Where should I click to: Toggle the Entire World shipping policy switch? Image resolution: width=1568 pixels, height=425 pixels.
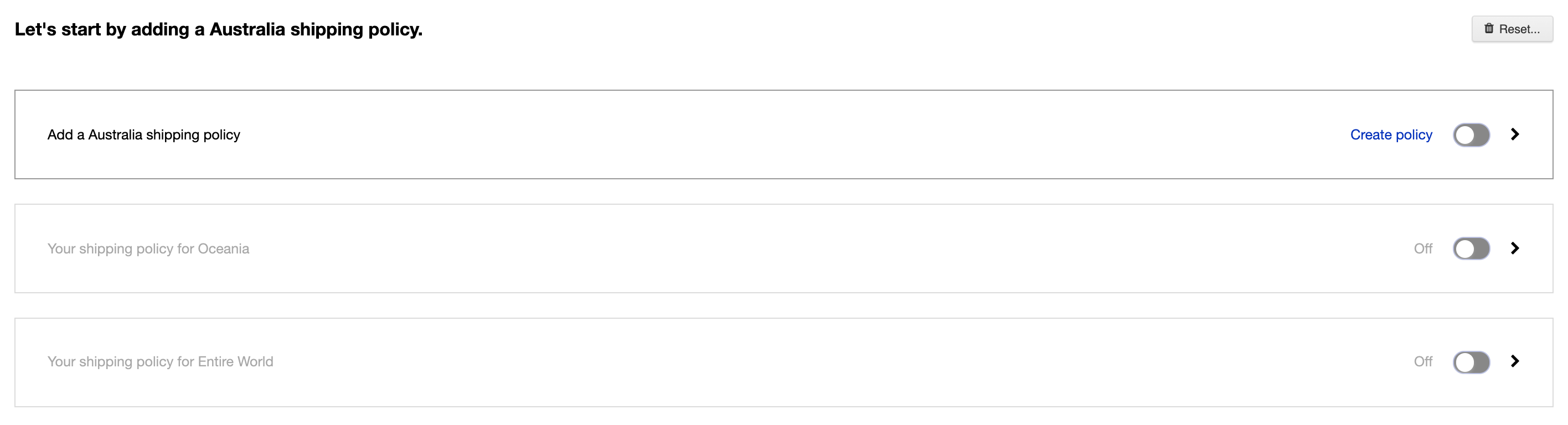(1471, 362)
